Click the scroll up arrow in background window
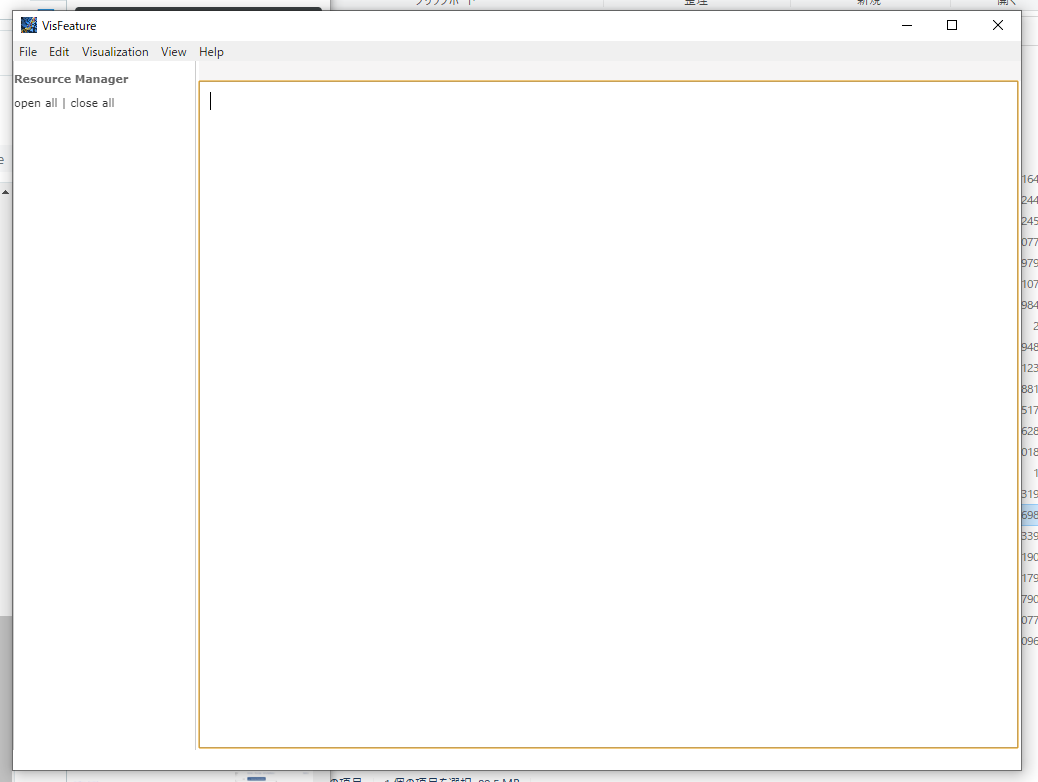The width and height of the screenshot is (1038, 782). coord(5,192)
